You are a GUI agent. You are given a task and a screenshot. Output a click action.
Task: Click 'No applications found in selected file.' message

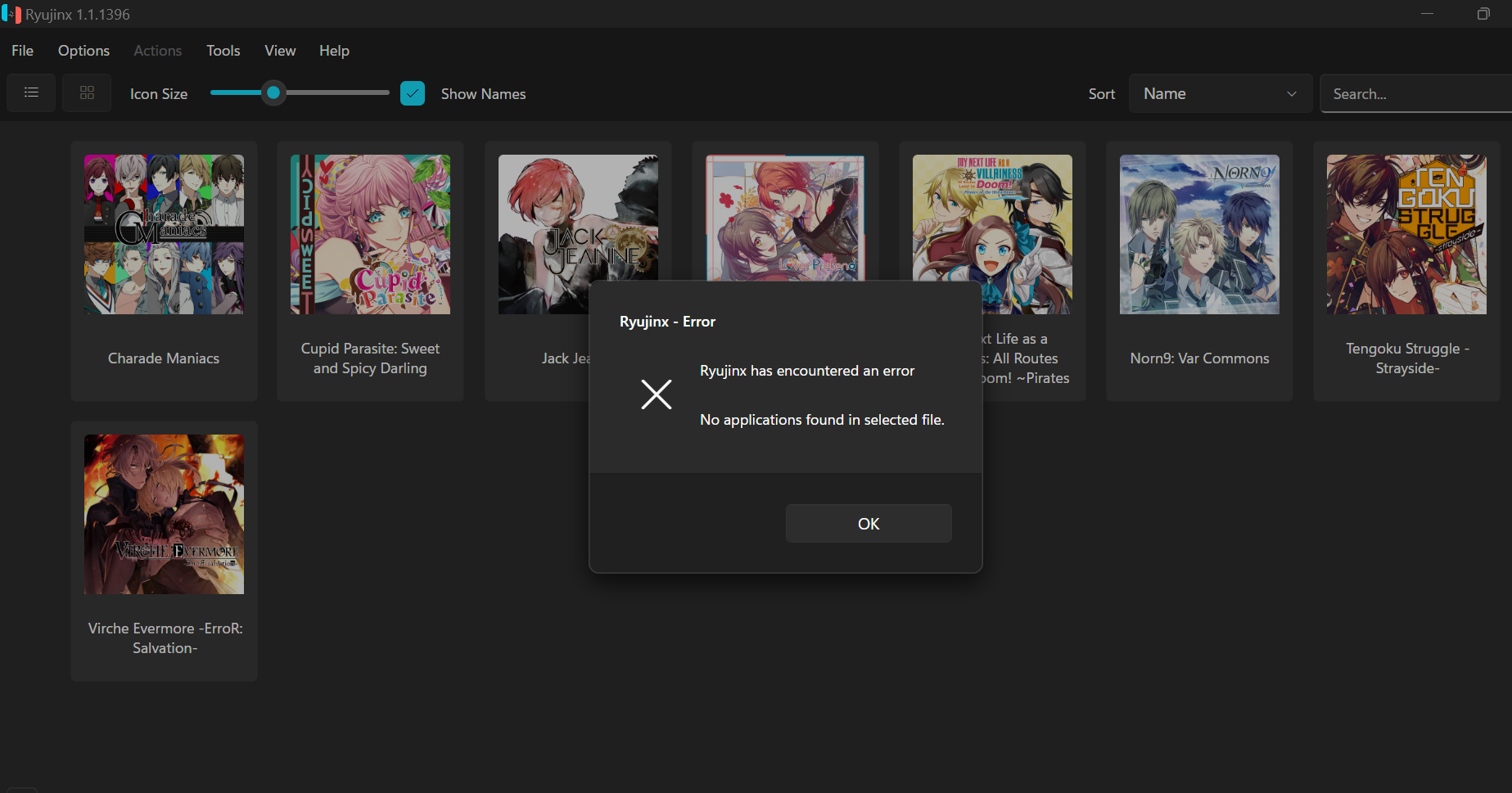click(x=822, y=420)
